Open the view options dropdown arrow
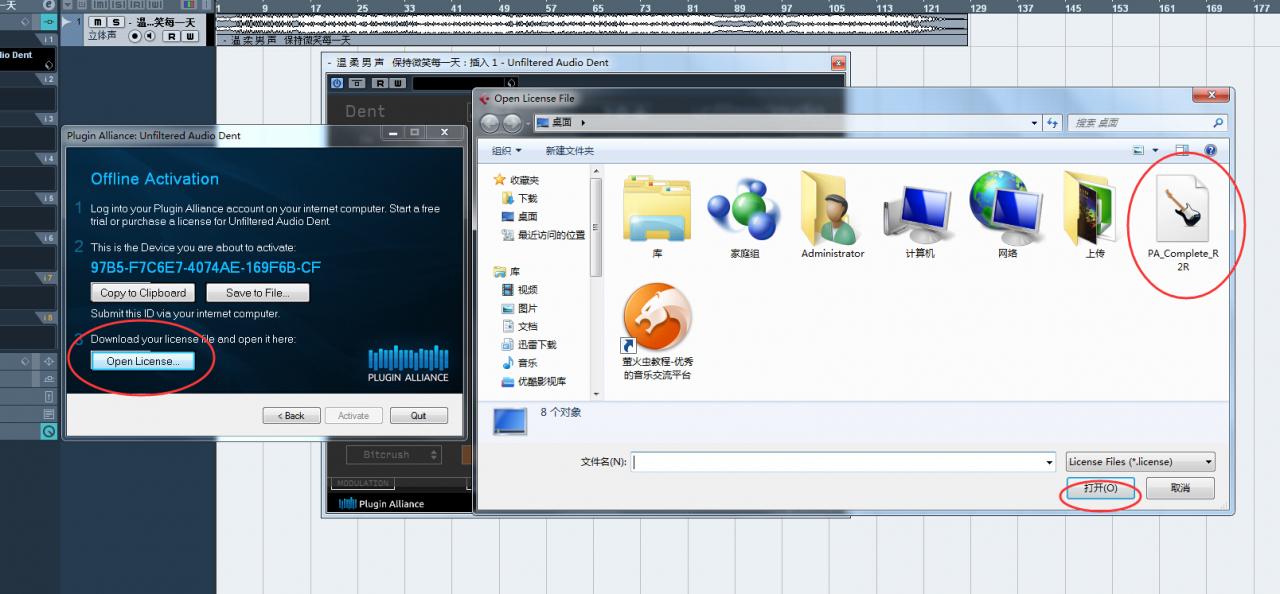1280x594 pixels. 1155,150
